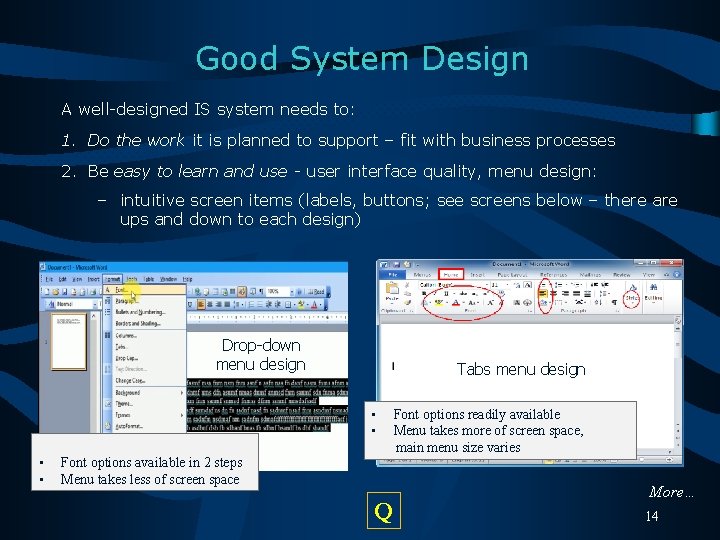Choose Borders and Shading... menu entry
The width and height of the screenshot is (720, 540).
pyautogui.click(x=145, y=323)
